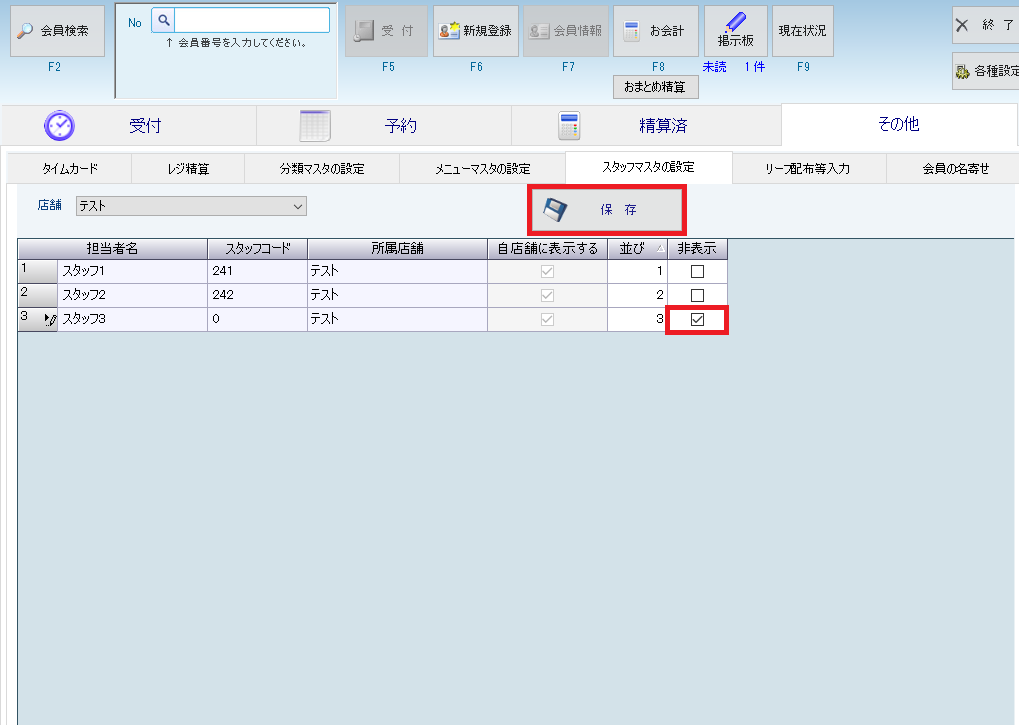Uncheck 非表示 box for スタッフ3
This screenshot has width=1019, height=725.
(x=698, y=319)
